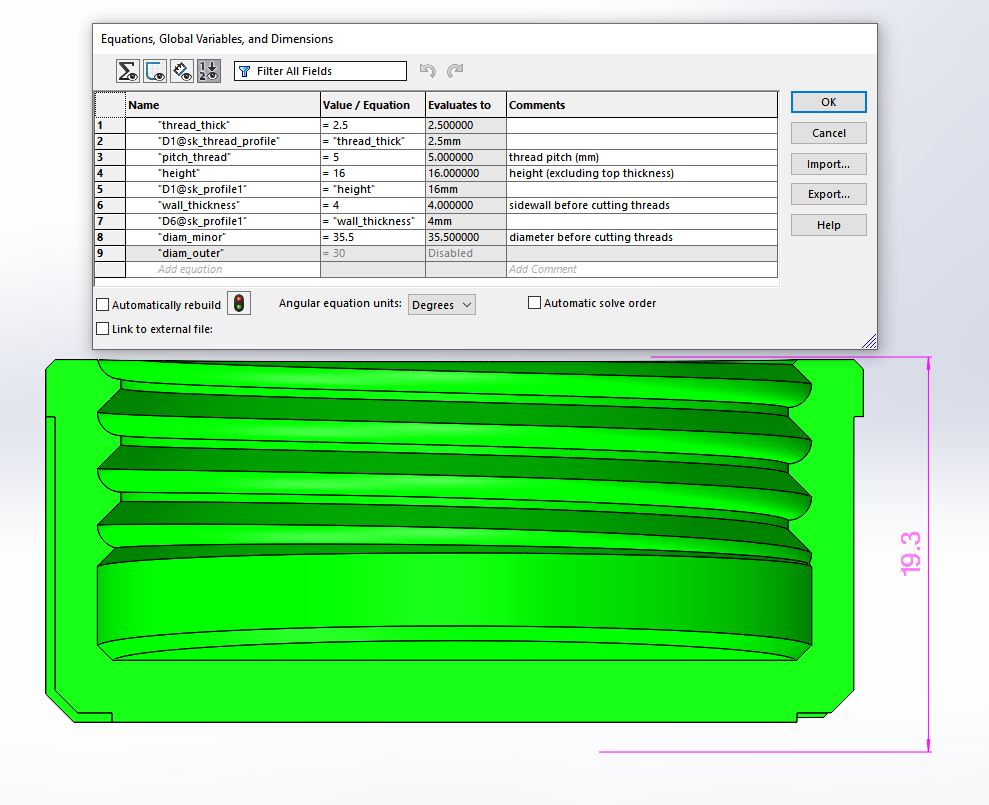Viewport: 989px width, 805px height.
Task: Open the Help button
Action: pyautogui.click(x=829, y=225)
